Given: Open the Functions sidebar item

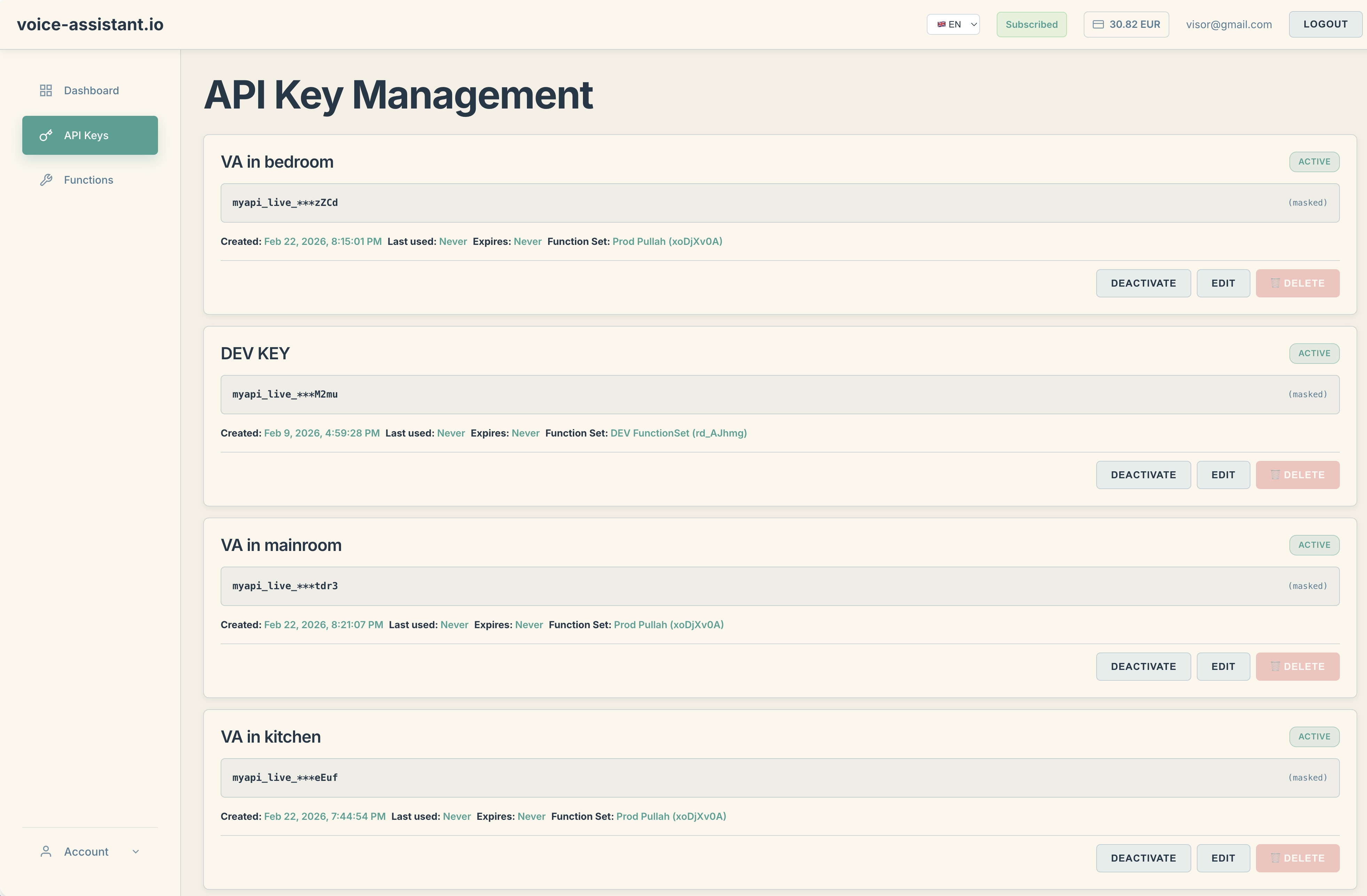Looking at the screenshot, I should point(89,180).
